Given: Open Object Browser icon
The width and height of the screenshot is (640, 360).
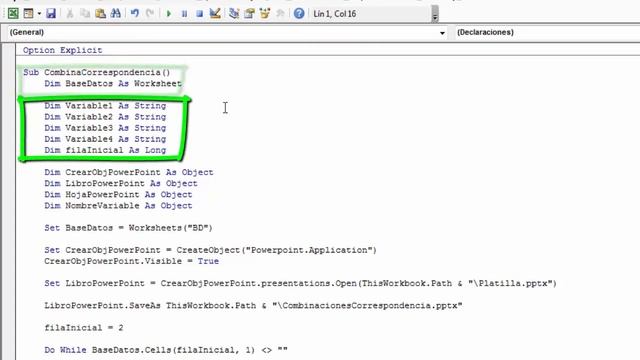Looking at the screenshot, I should 264,13.
